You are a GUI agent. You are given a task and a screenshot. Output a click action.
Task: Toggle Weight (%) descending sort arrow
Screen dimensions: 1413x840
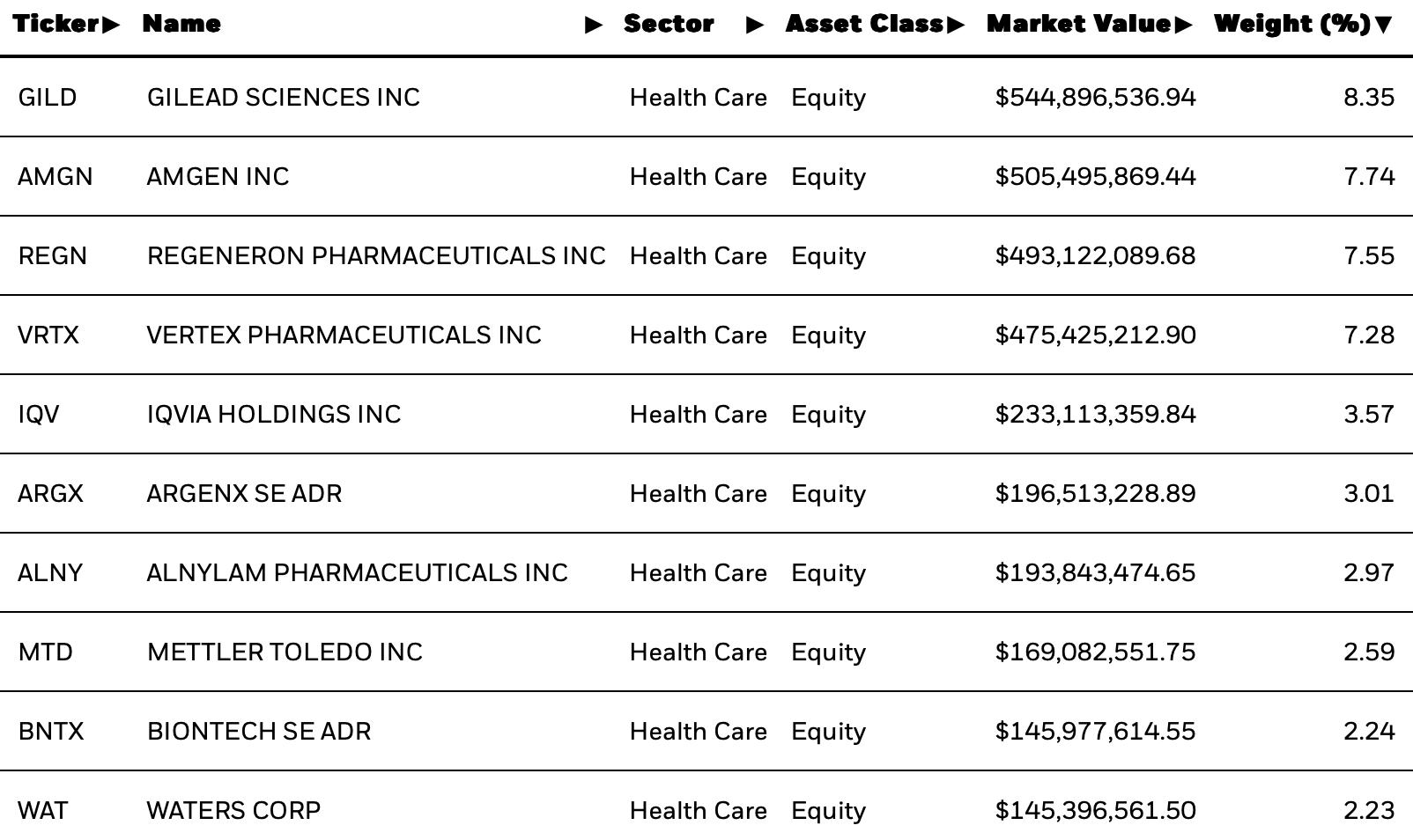click(x=1383, y=25)
